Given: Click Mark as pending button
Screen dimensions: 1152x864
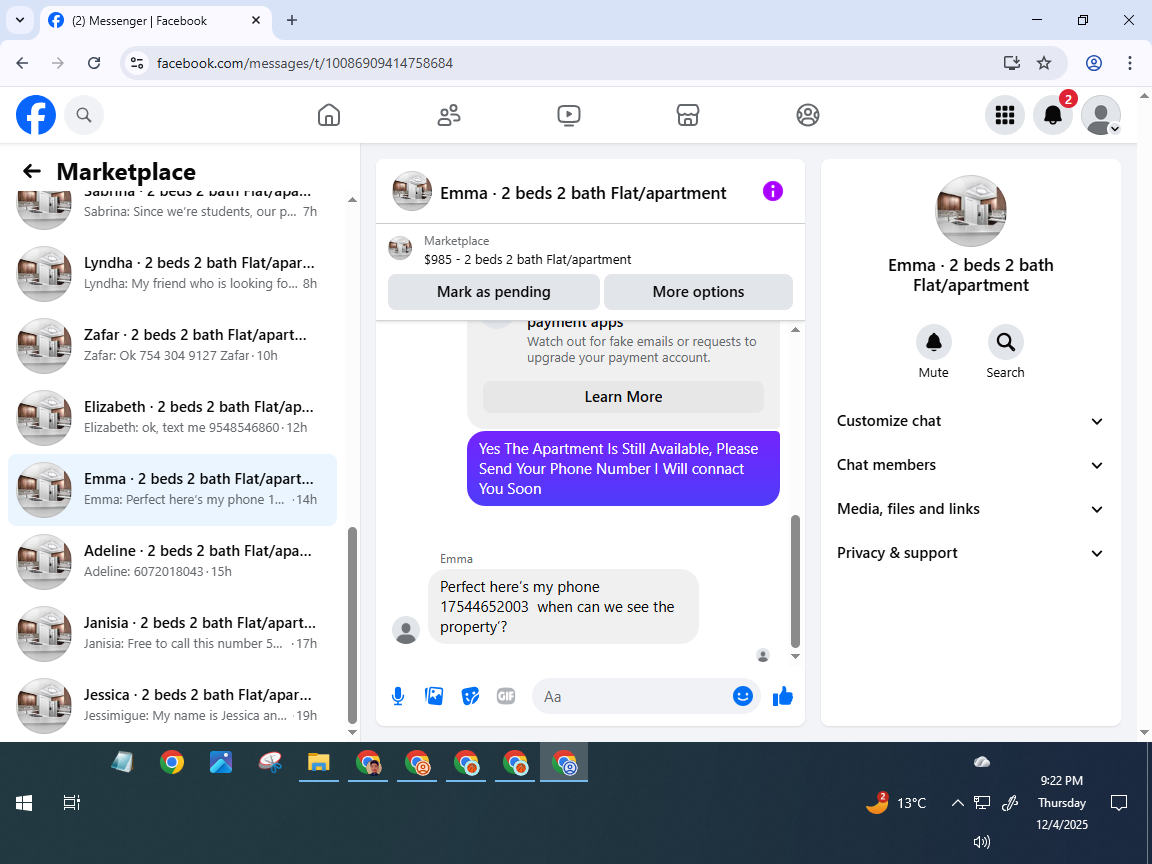Looking at the screenshot, I should [x=494, y=292].
